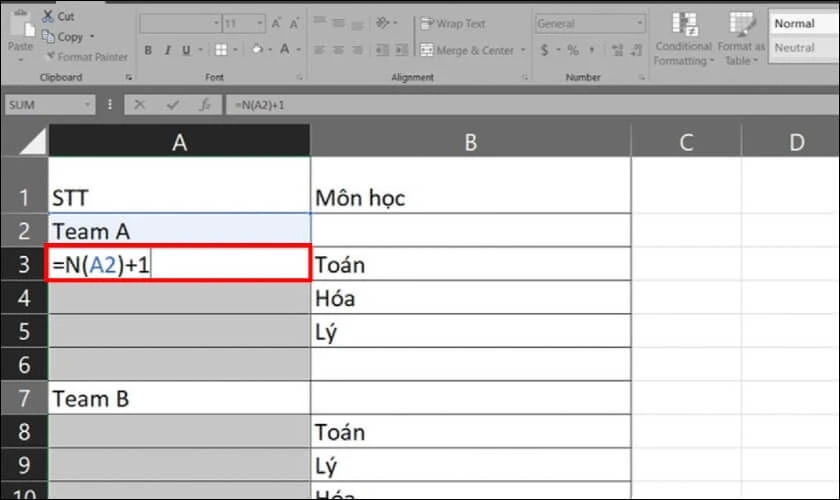Click the Select All corner triangle

click(32, 141)
